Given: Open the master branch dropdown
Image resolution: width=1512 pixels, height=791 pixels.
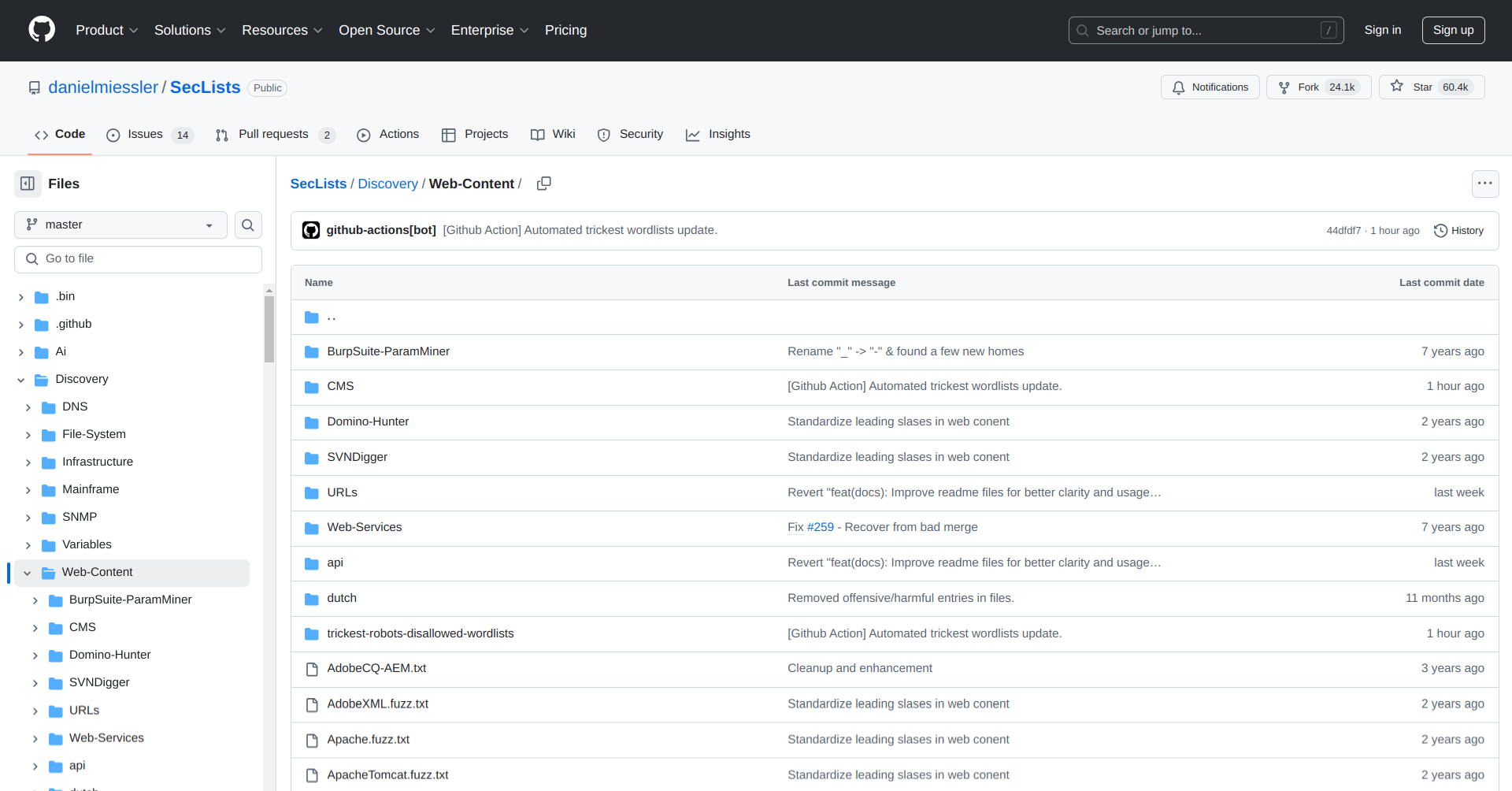Looking at the screenshot, I should (x=120, y=225).
